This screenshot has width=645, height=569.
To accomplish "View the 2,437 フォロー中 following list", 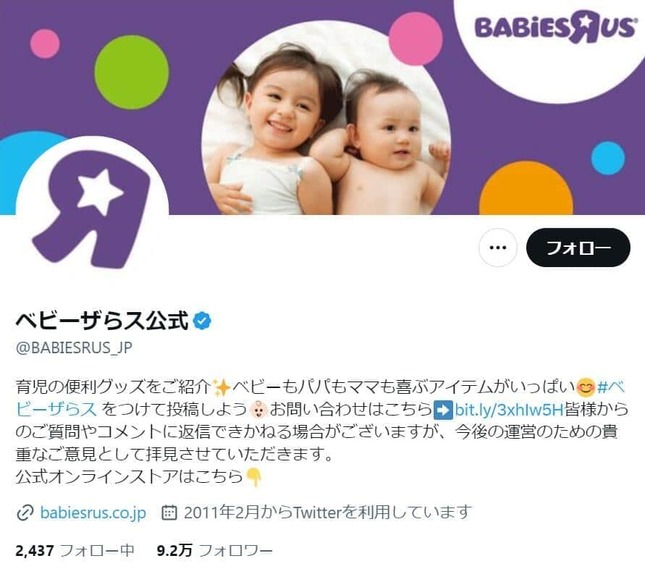I will click(x=75, y=550).
